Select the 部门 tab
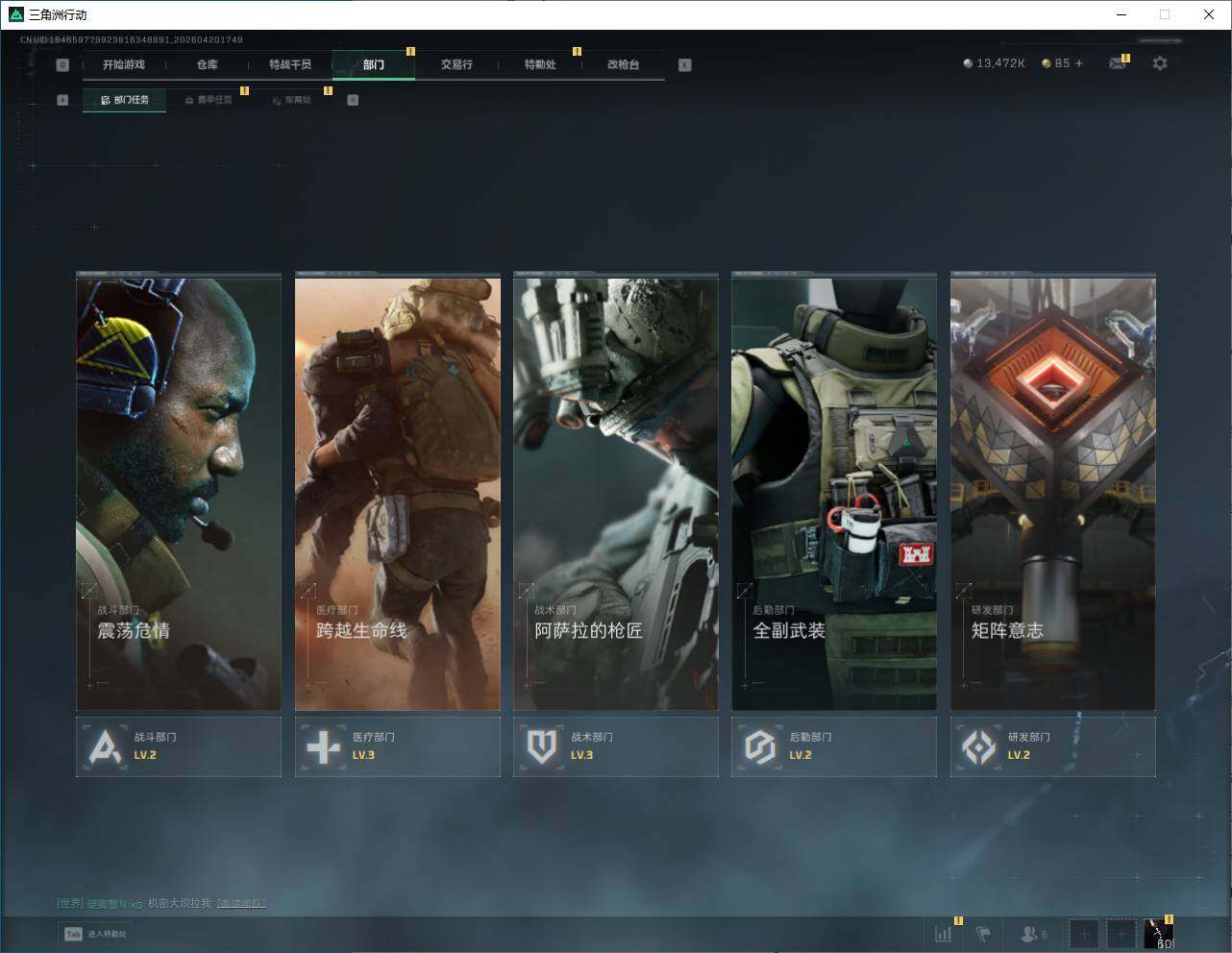Image resolution: width=1232 pixels, height=953 pixels. click(x=374, y=64)
